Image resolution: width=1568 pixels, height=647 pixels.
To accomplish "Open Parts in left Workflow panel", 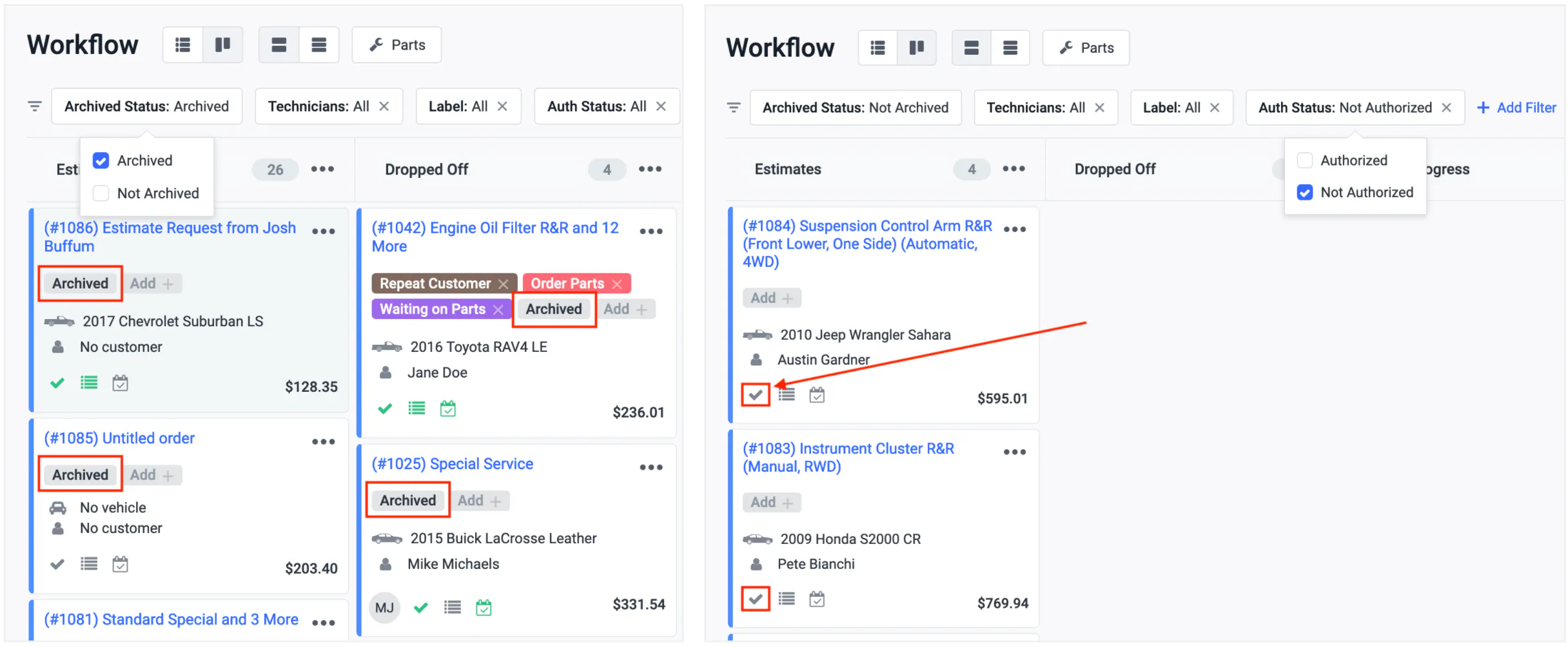I will pyautogui.click(x=397, y=45).
